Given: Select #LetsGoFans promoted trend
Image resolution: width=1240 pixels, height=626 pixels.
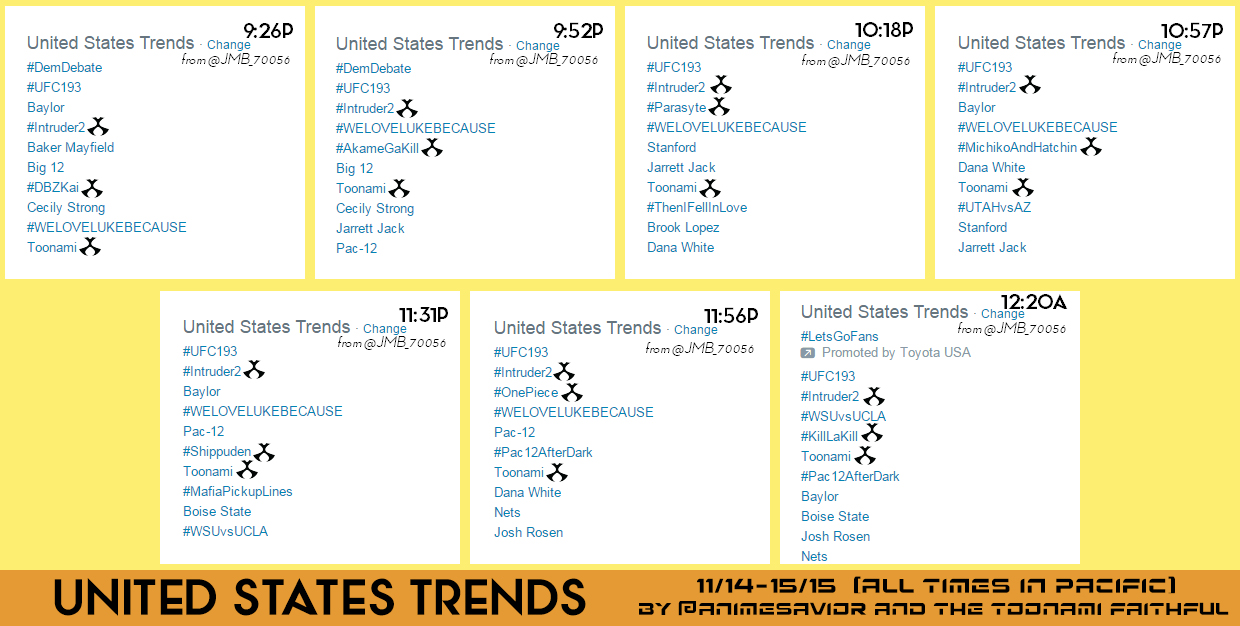Looking at the screenshot, I should (840, 336).
